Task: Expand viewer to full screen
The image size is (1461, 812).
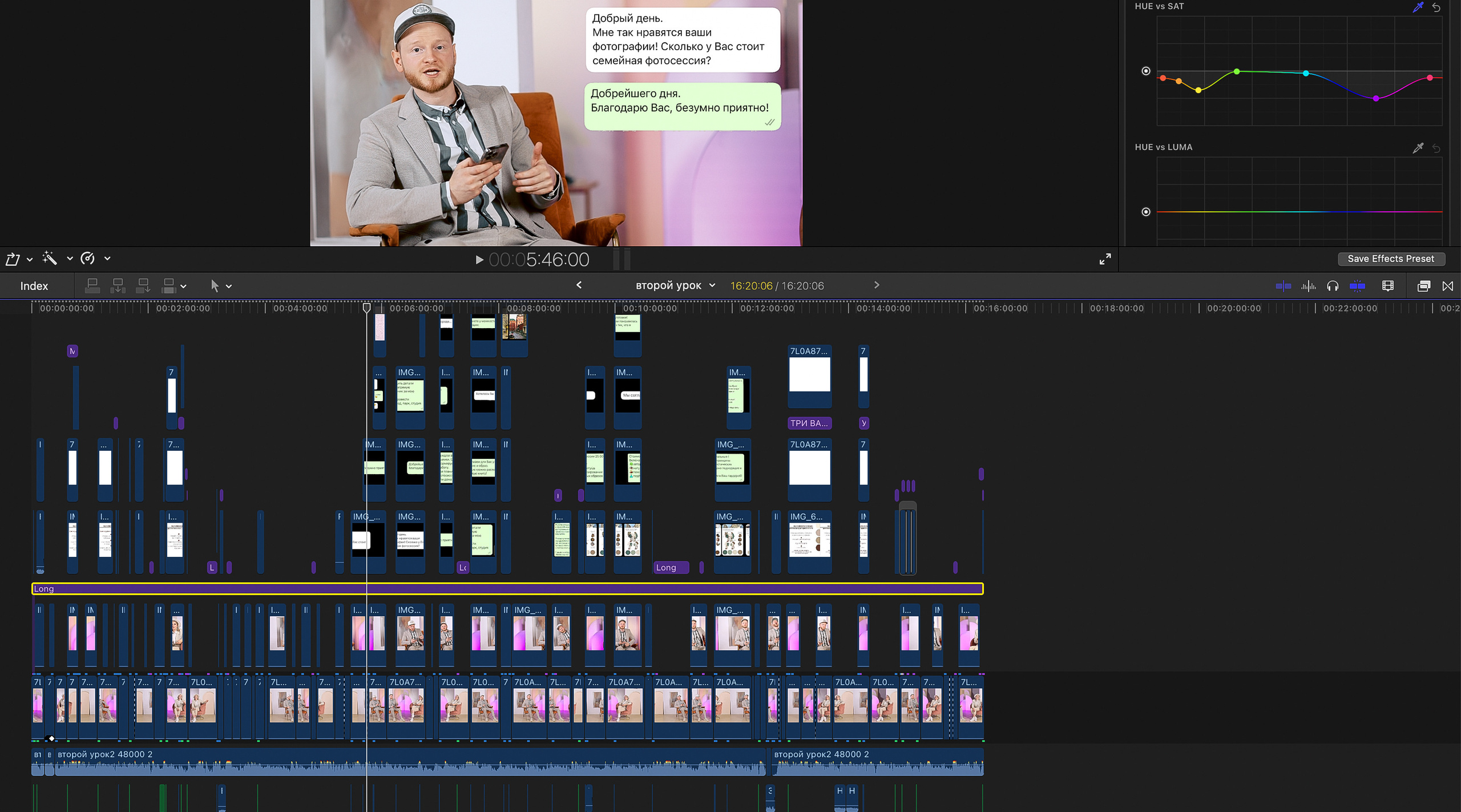Action: tap(1105, 259)
